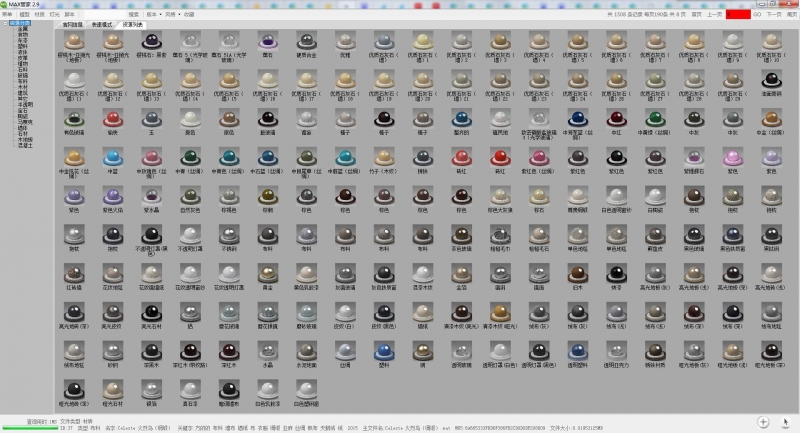Screen dimensions: 800x433
Task: Focus the red page number field
Action: click(738, 14)
